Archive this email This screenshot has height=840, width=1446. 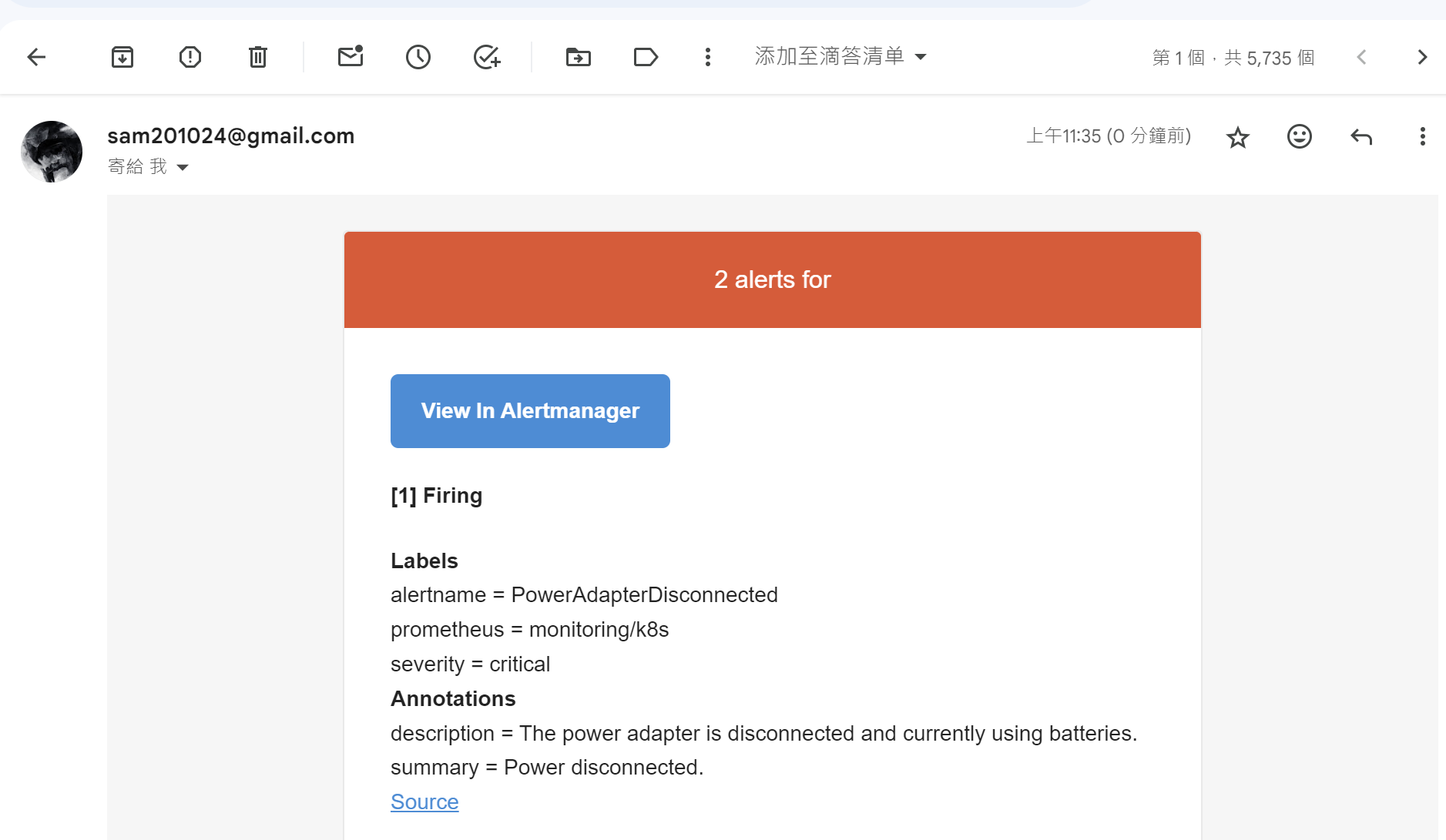pos(122,57)
